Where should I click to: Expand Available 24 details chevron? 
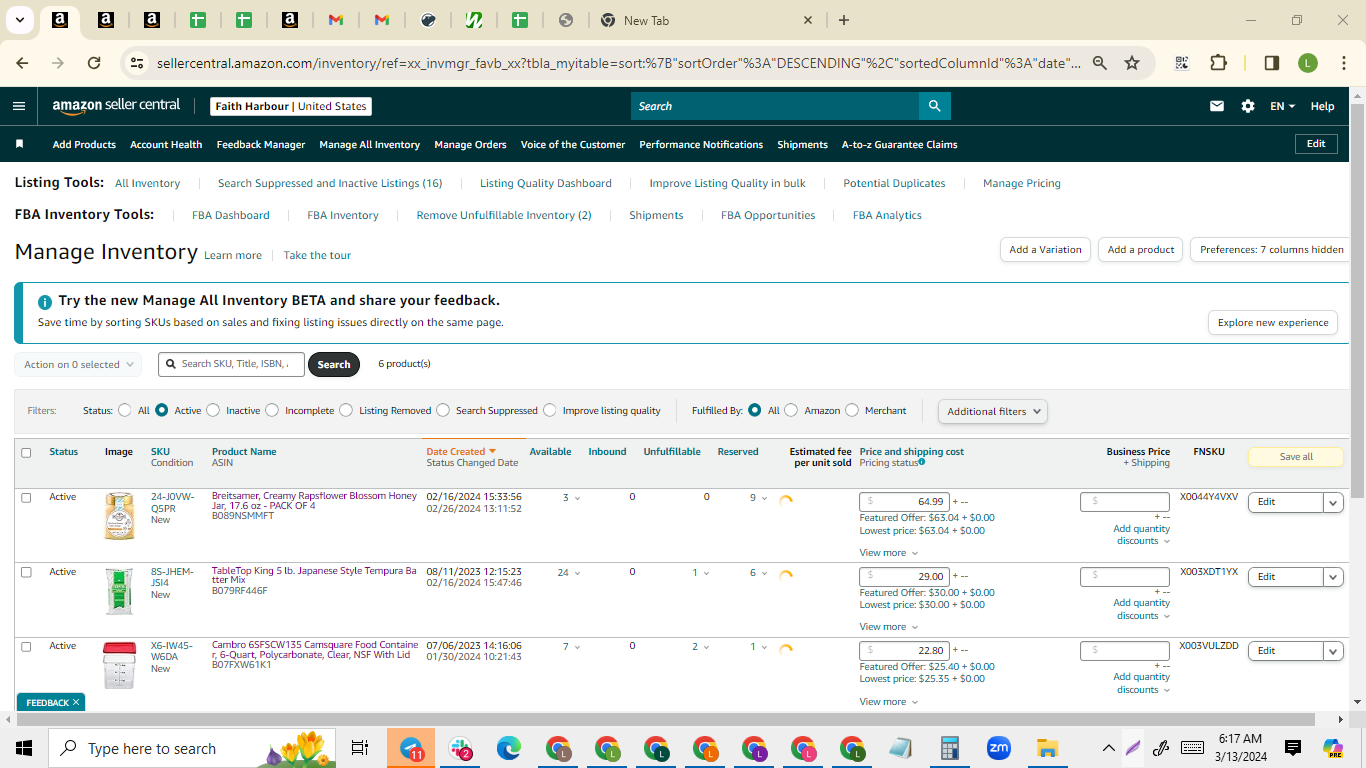click(x=577, y=573)
